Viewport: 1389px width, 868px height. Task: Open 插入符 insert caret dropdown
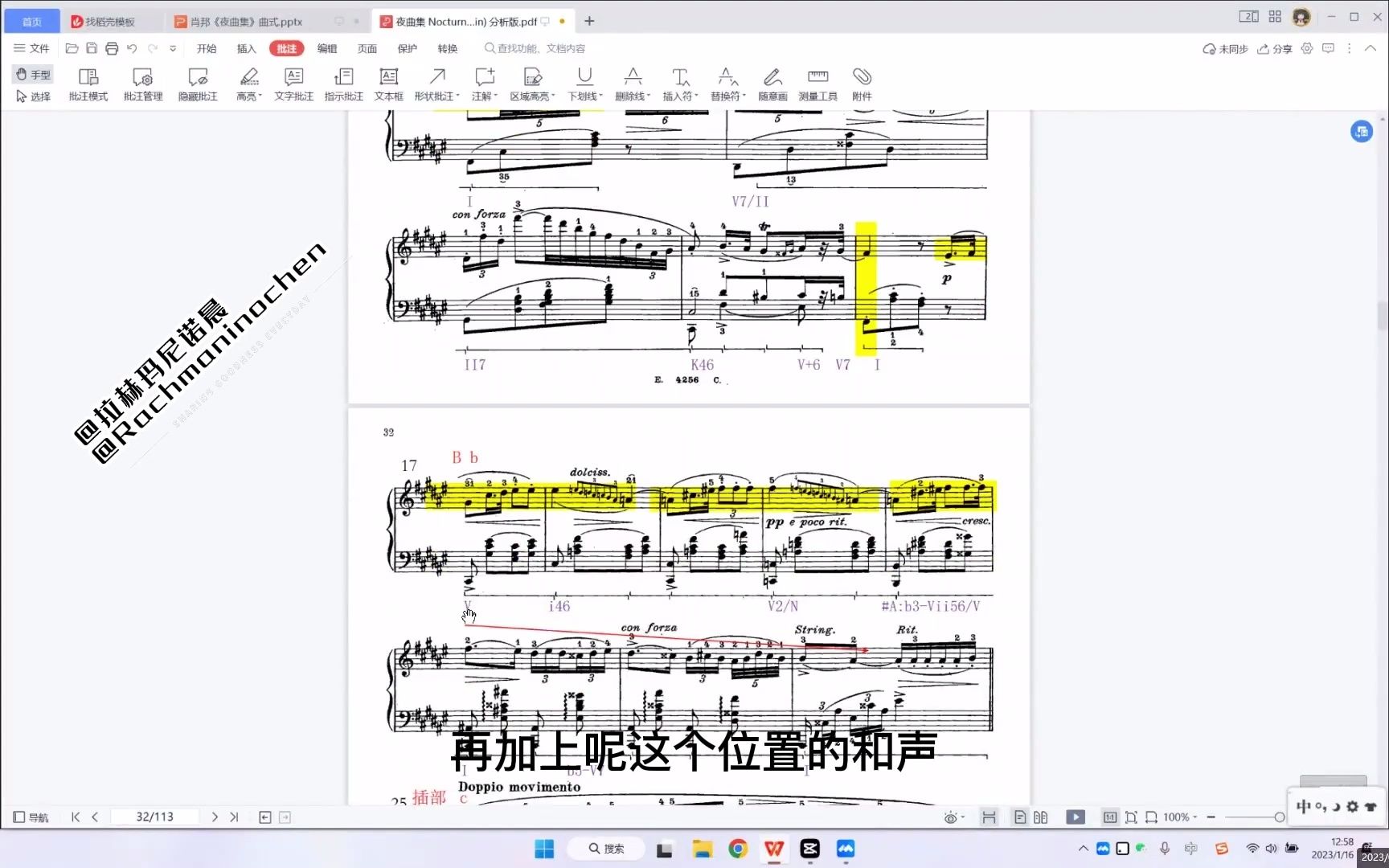(681, 85)
